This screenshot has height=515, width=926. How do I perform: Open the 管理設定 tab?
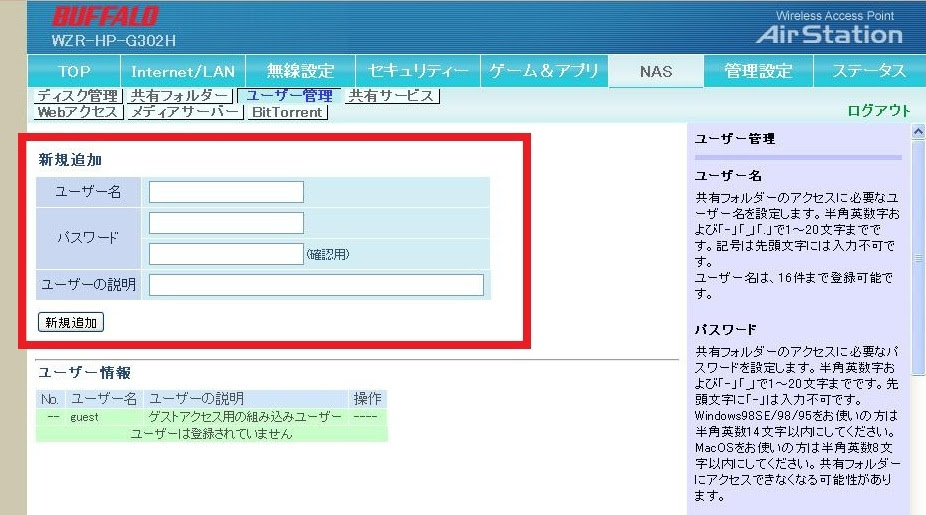[x=758, y=71]
